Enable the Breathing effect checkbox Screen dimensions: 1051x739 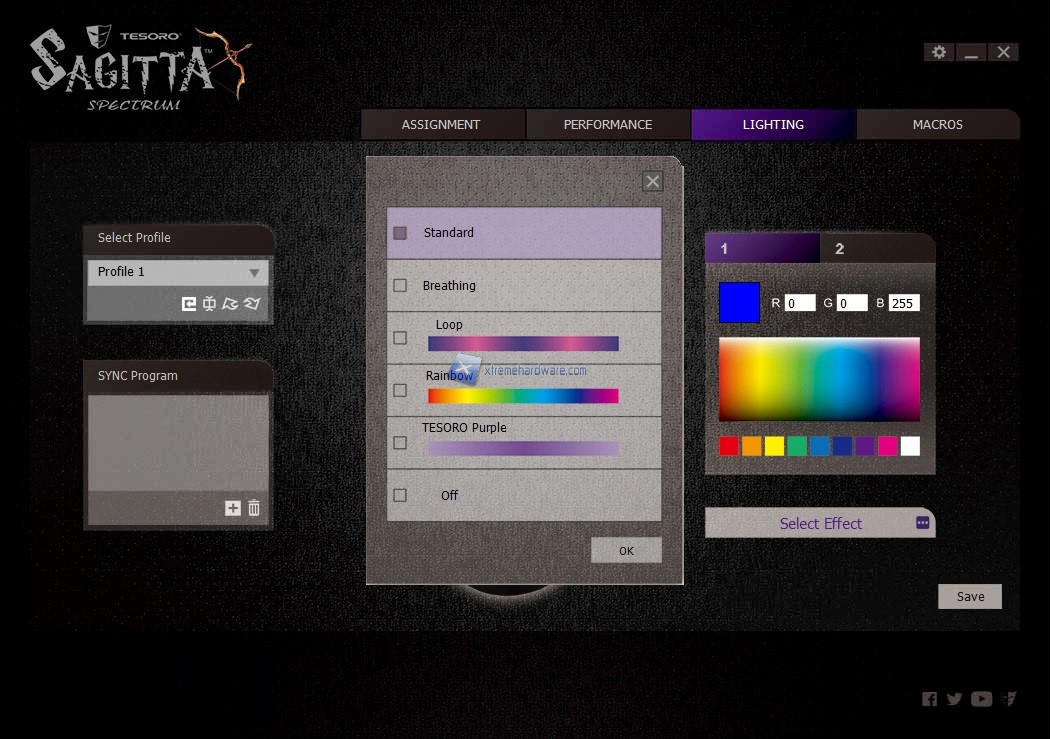pyautogui.click(x=400, y=285)
